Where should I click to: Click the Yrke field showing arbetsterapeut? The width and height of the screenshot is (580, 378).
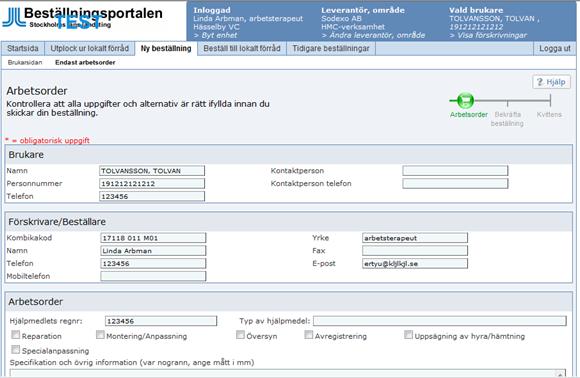(415, 238)
